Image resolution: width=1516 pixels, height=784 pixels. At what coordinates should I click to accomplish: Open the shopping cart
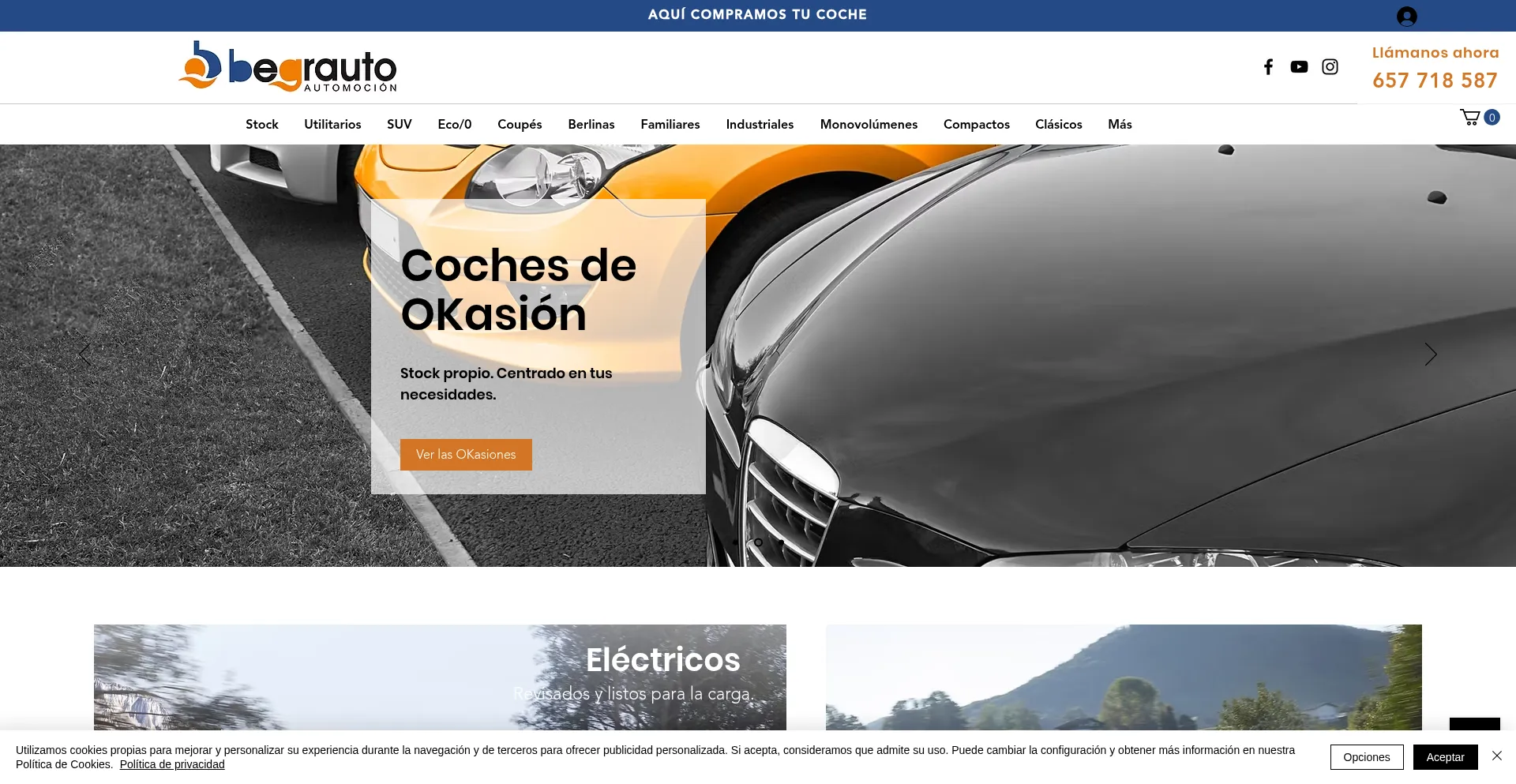(x=1471, y=118)
